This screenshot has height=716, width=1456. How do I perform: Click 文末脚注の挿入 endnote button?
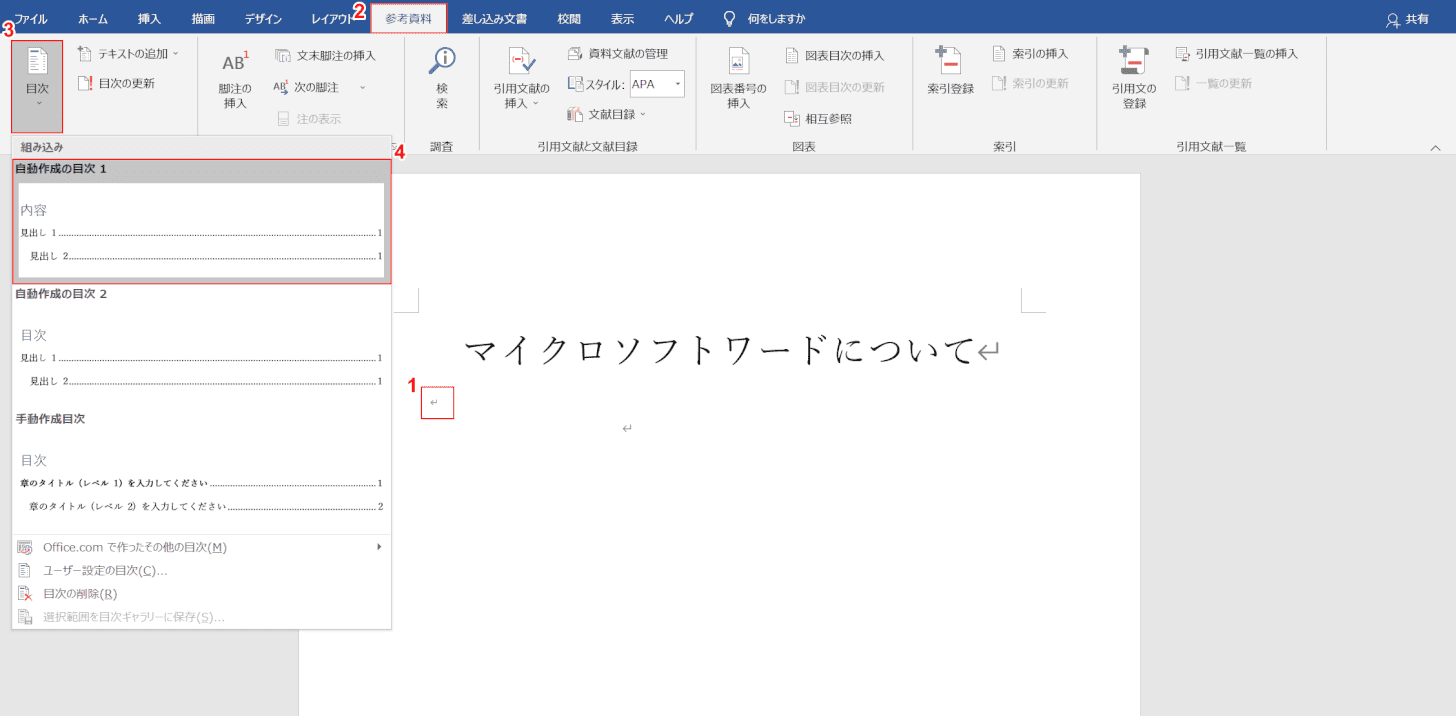point(325,55)
